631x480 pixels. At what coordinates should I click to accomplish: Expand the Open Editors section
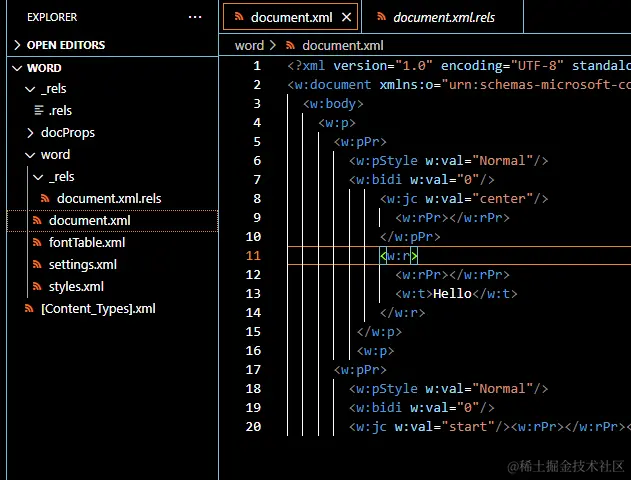[x=18, y=45]
